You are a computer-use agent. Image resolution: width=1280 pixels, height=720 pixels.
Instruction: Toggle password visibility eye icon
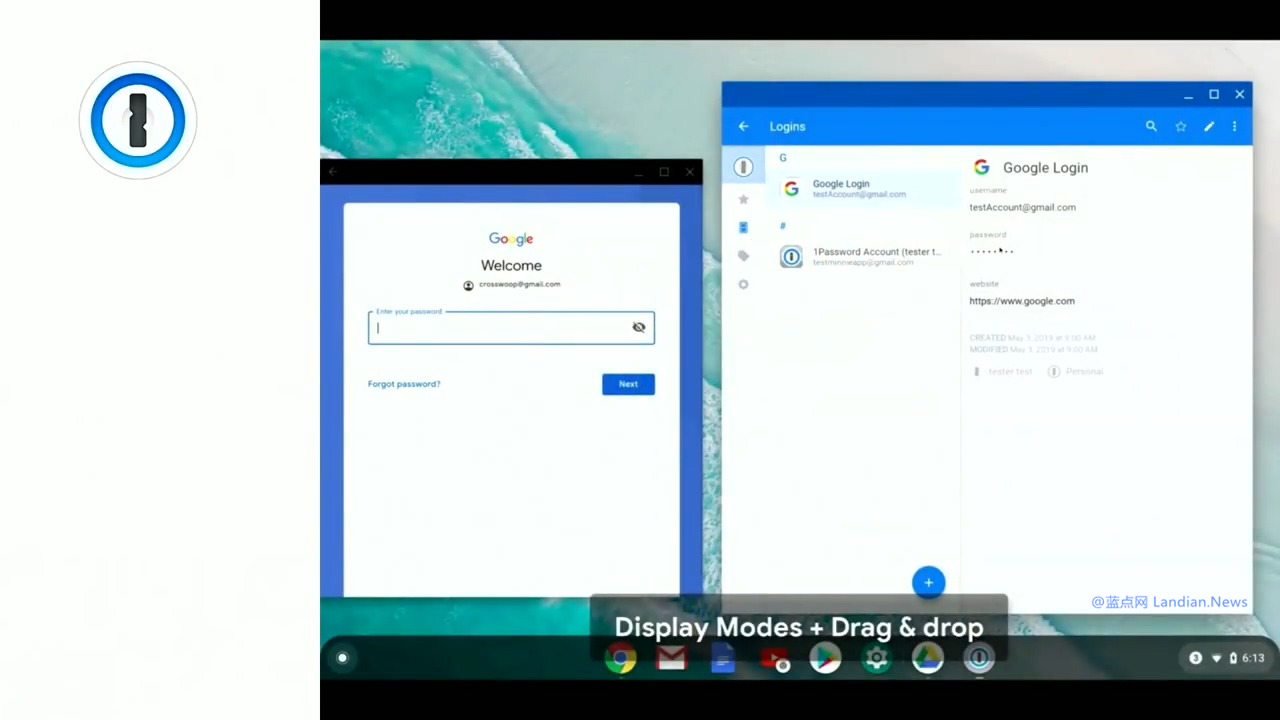point(639,327)
